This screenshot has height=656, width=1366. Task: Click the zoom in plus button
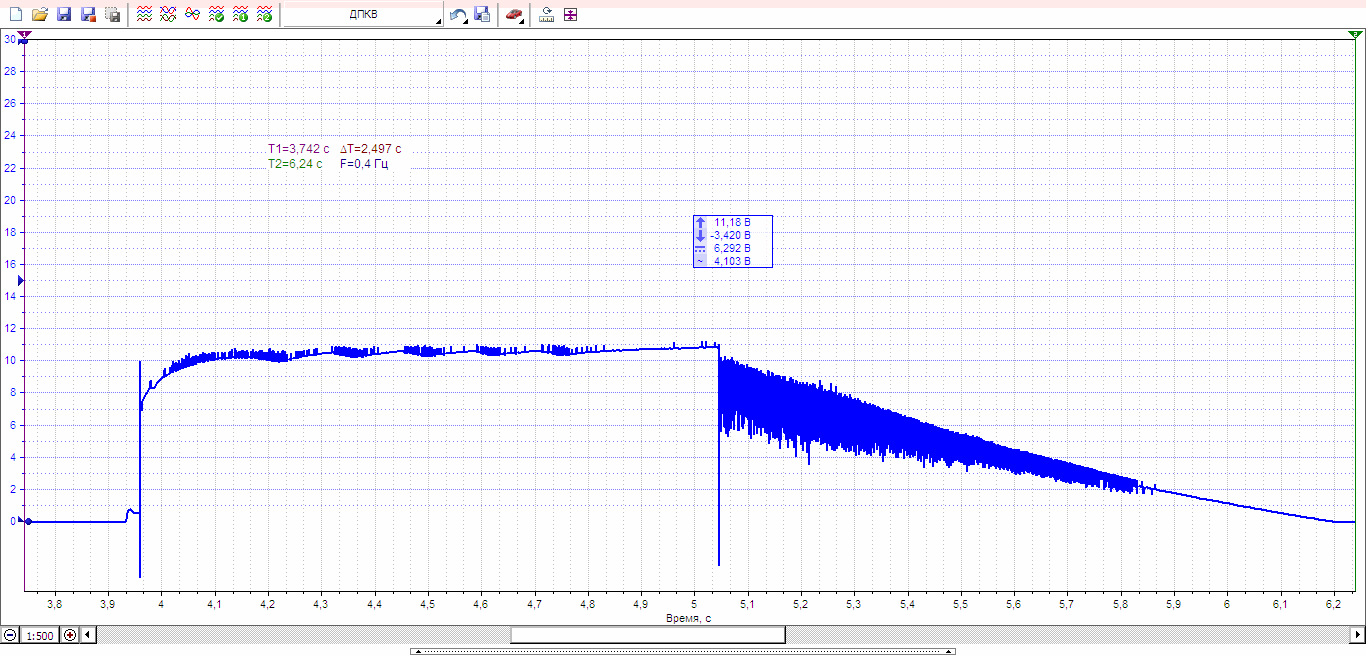coord(70,634)
